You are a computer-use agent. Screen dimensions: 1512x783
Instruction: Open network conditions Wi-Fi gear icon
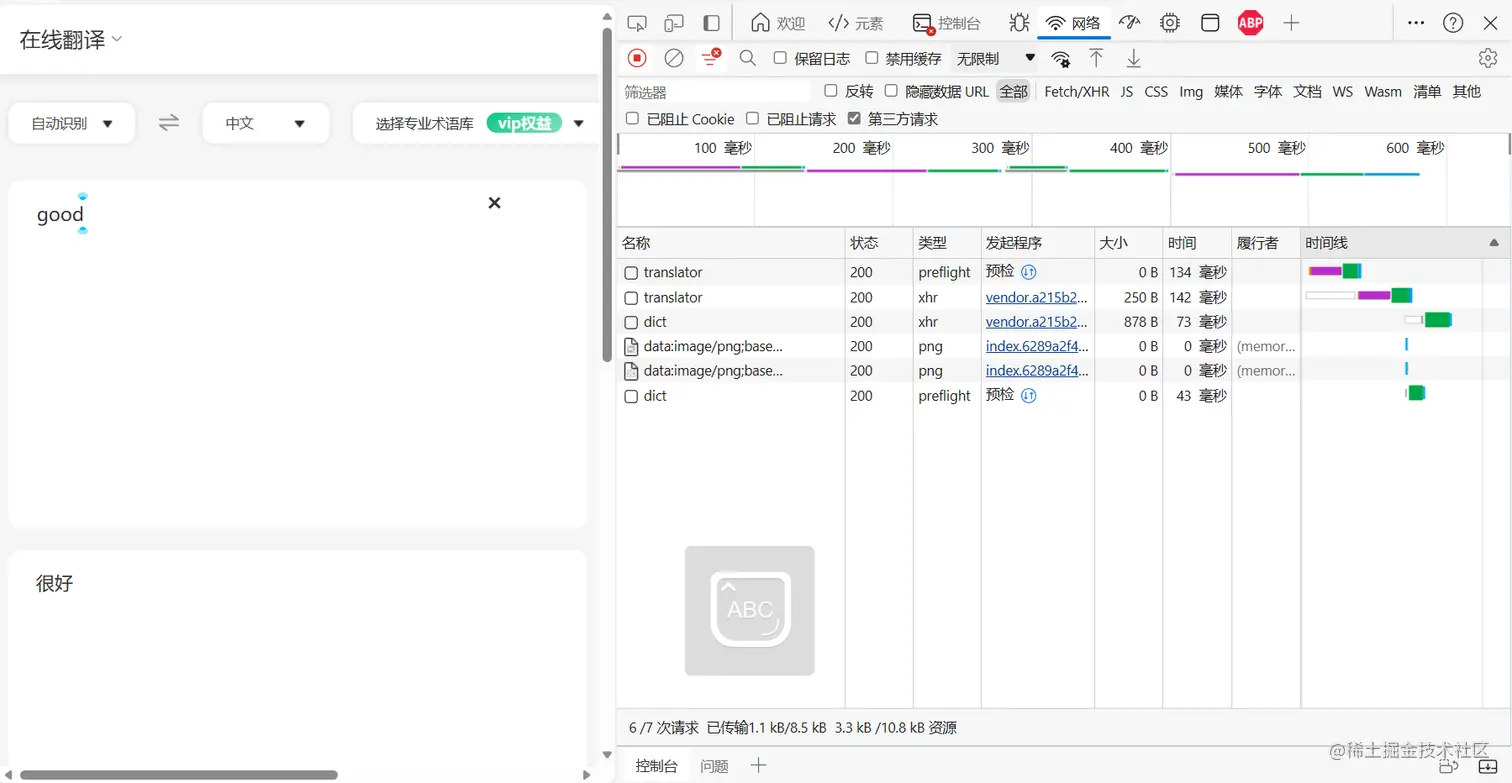1061,59
